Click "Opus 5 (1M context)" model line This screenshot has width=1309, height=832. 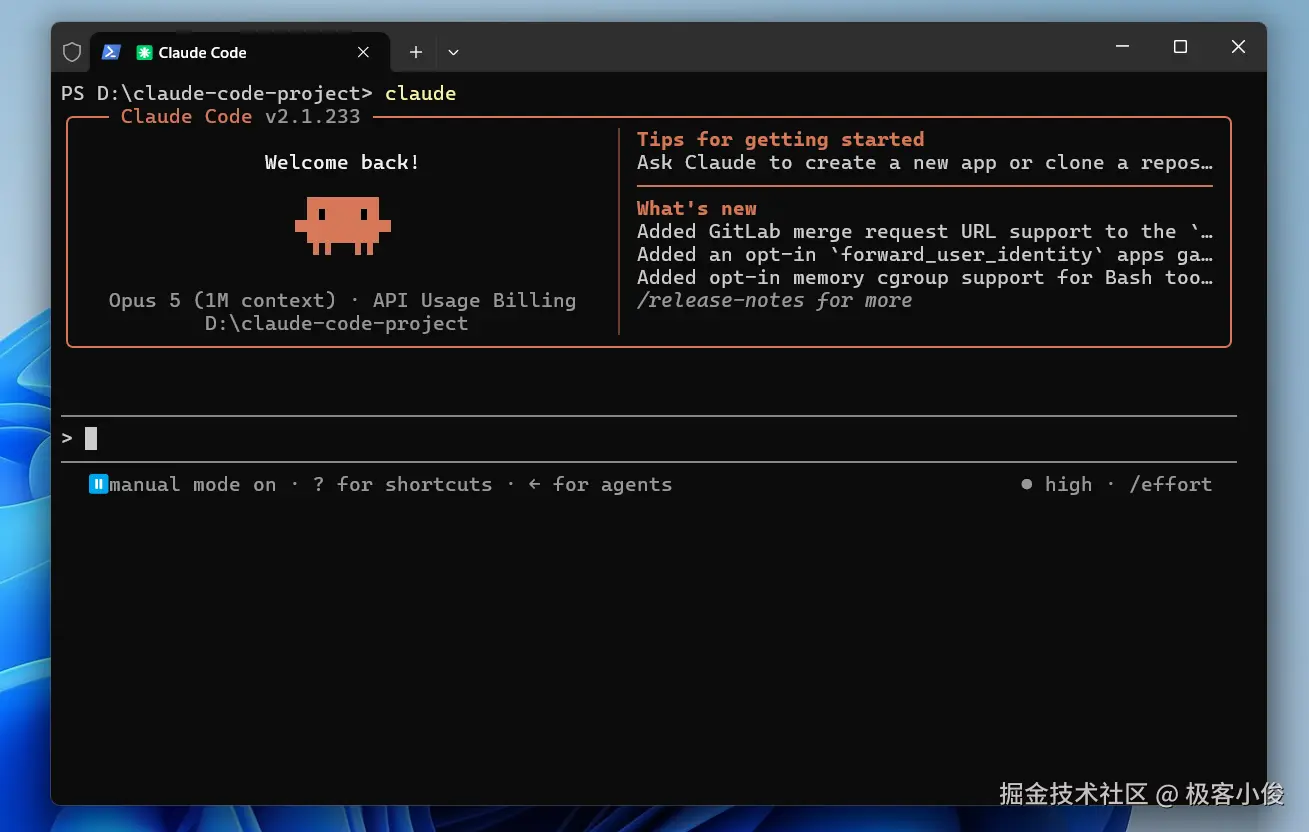click(222, 300)
